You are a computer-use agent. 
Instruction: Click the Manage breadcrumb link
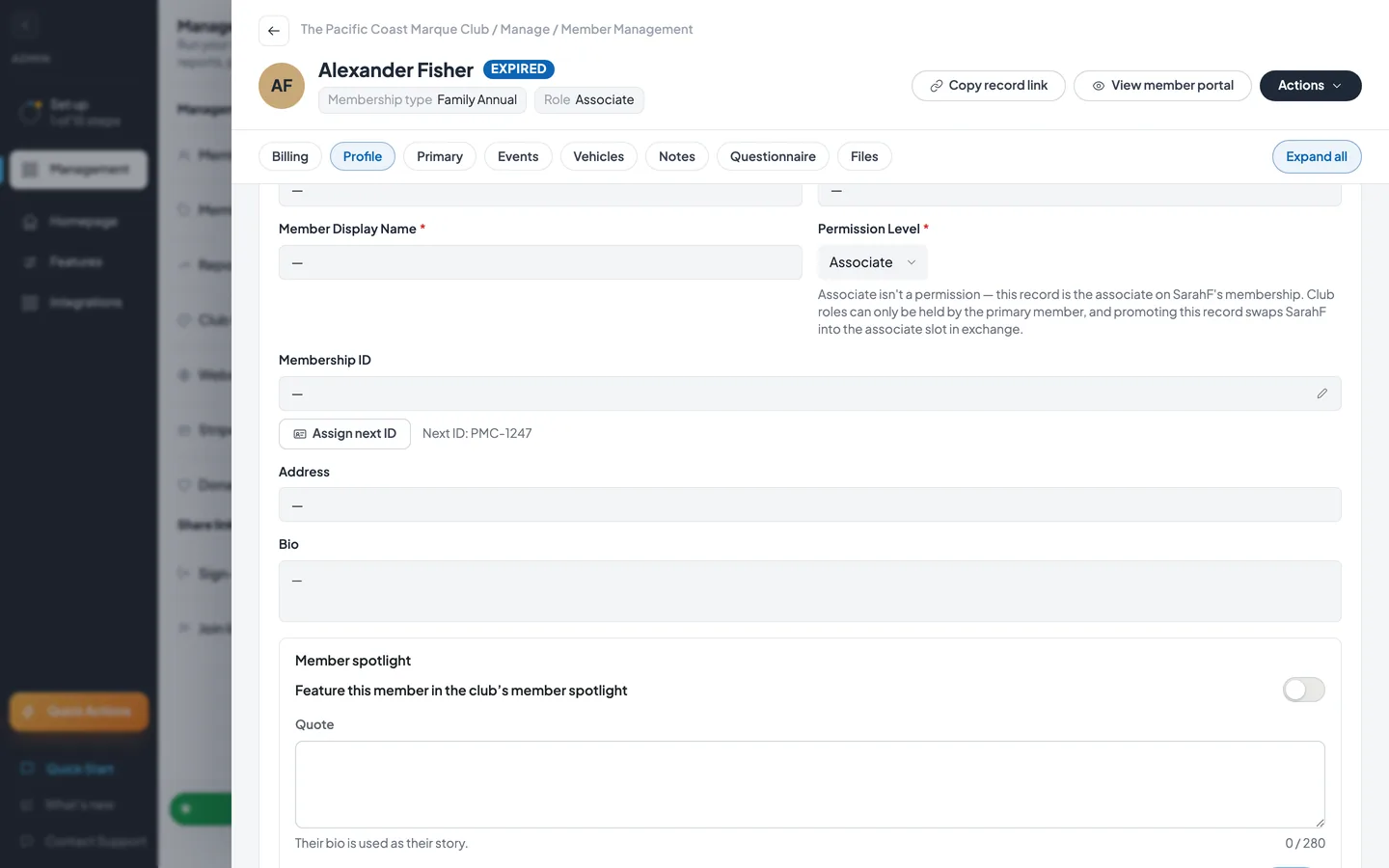pyautogui.click(x=525, y=30)
